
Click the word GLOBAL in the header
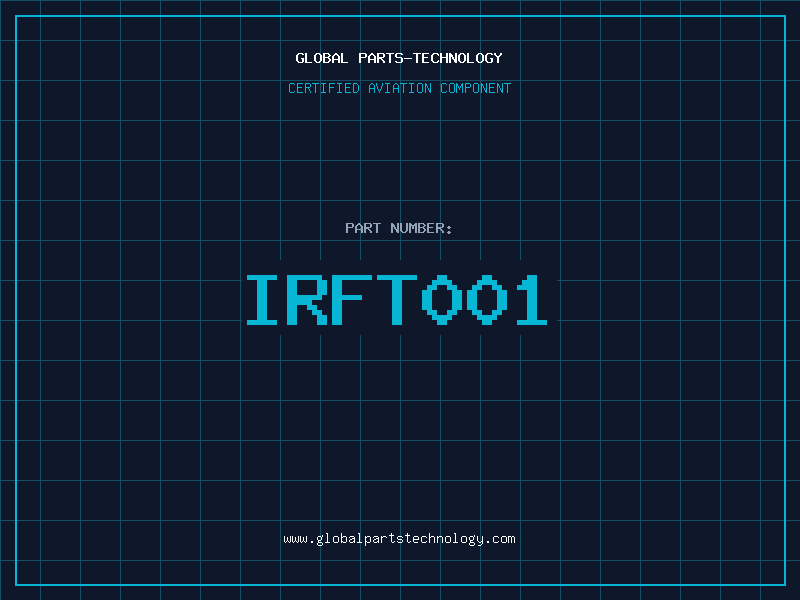322,58
